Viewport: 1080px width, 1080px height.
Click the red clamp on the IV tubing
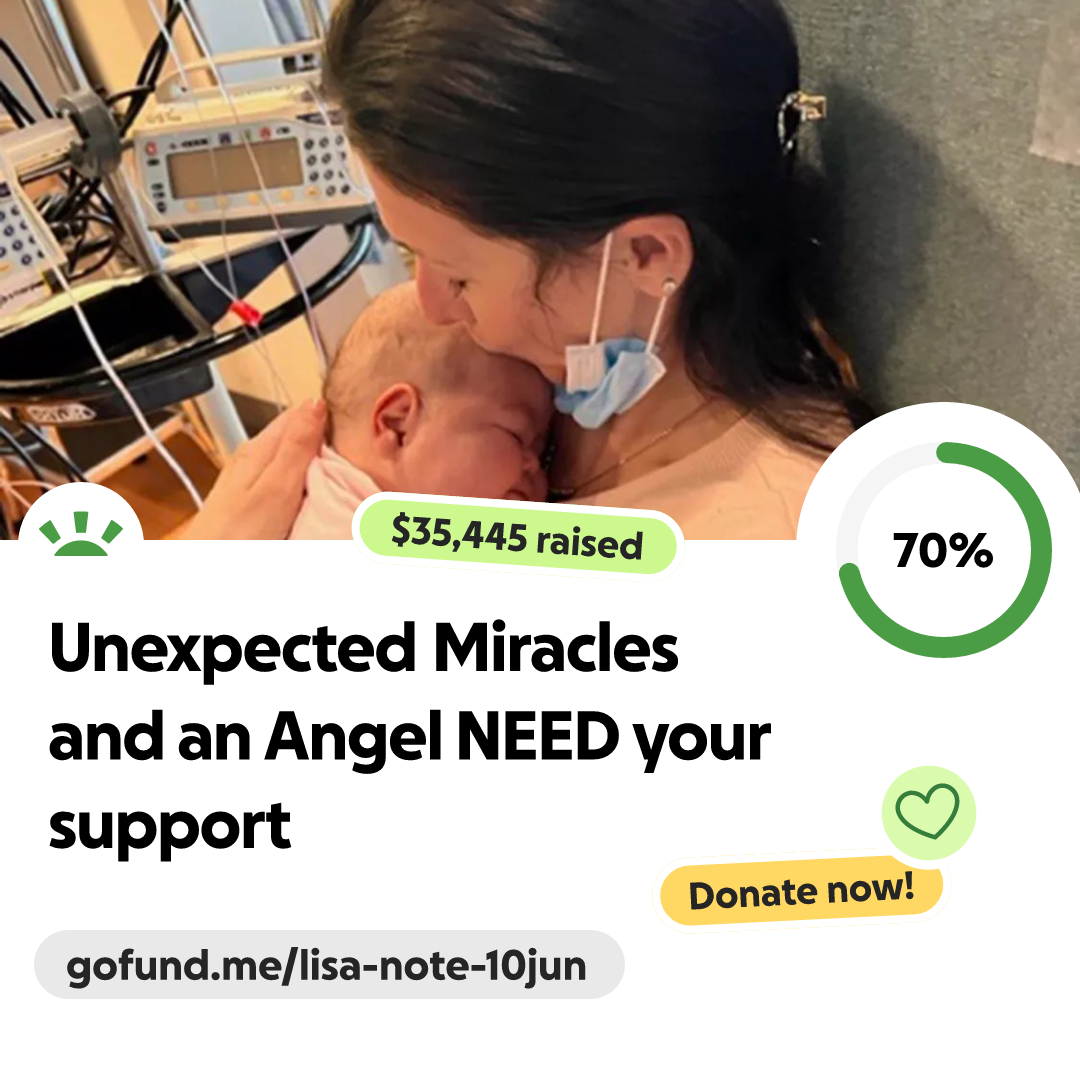coord(246,312)
